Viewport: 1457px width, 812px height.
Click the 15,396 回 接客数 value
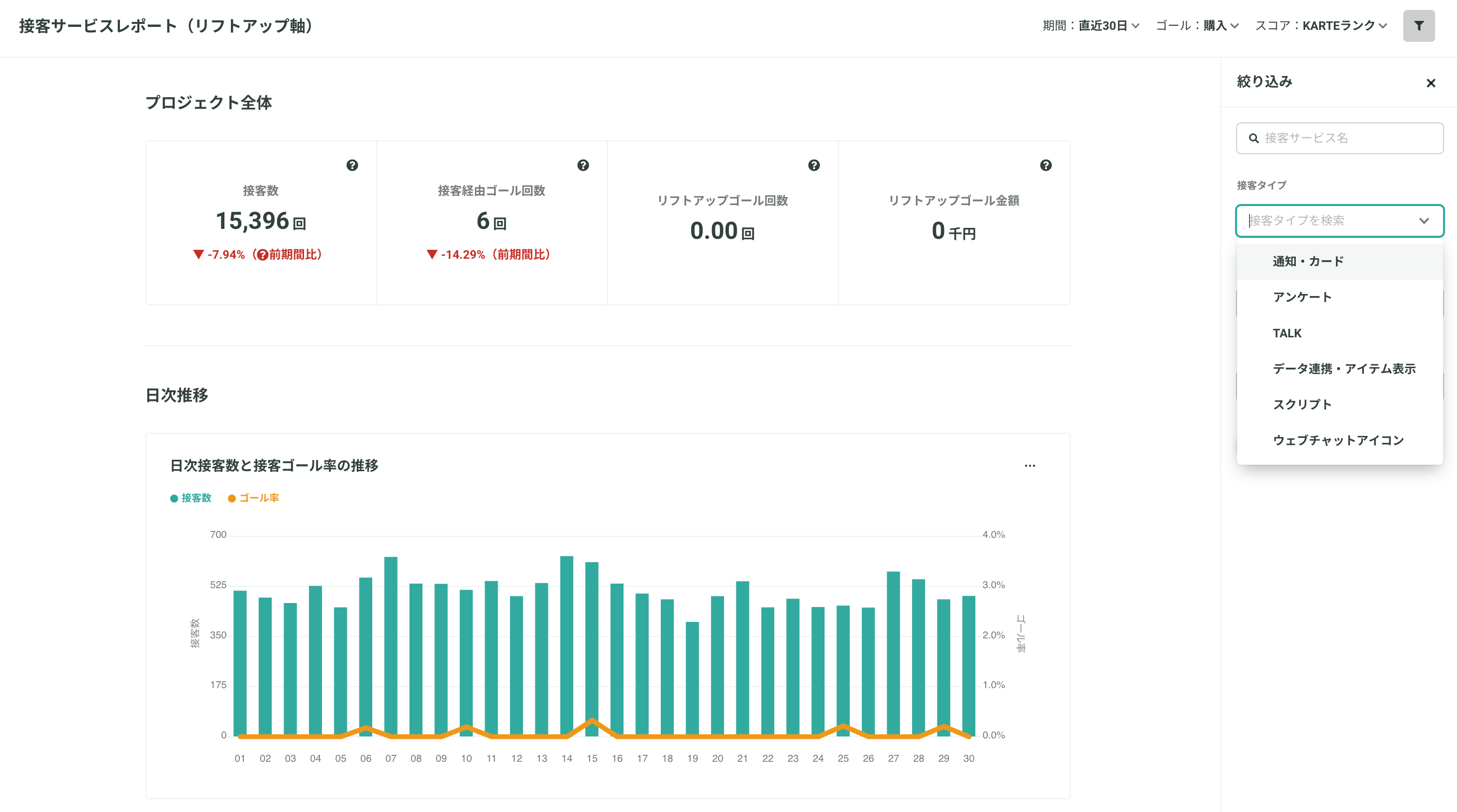coord(261,221)
